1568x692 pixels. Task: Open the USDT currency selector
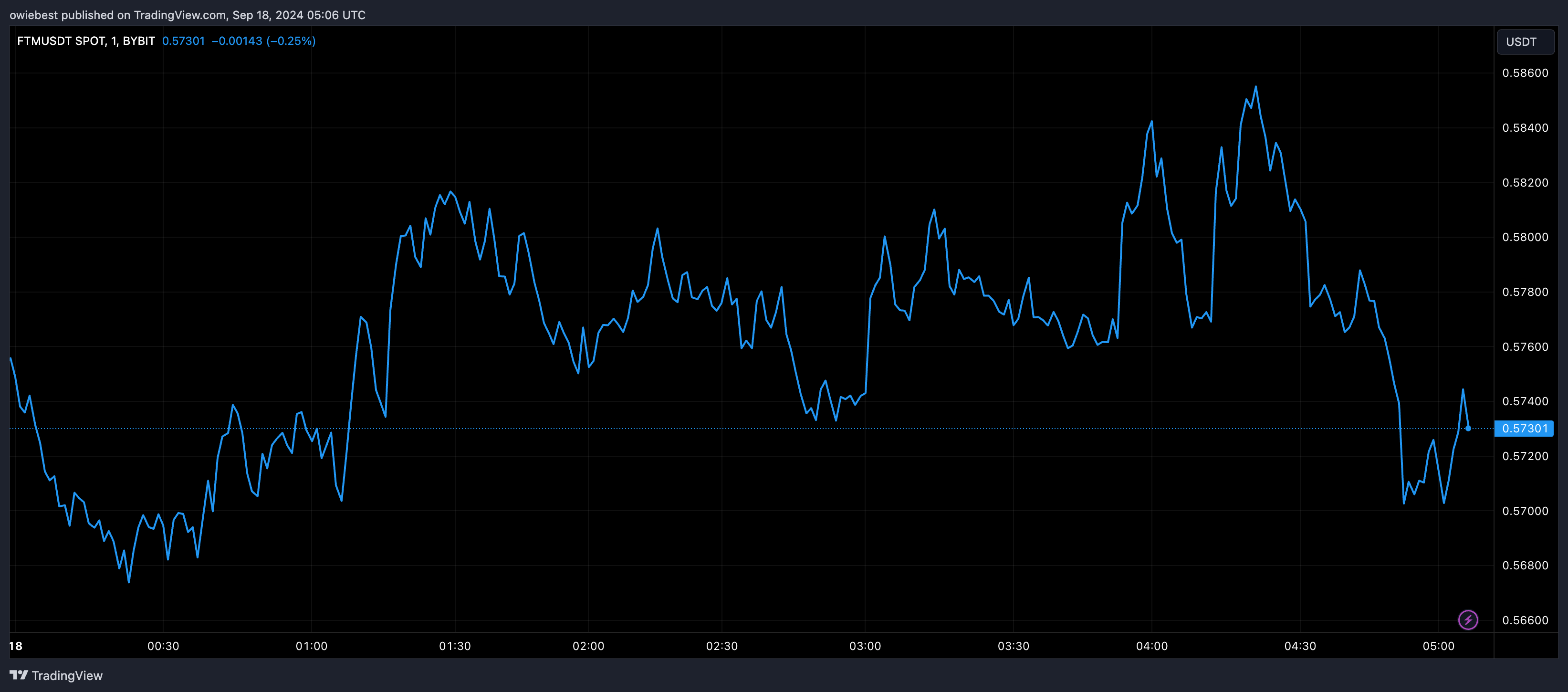coord(1526,42)
